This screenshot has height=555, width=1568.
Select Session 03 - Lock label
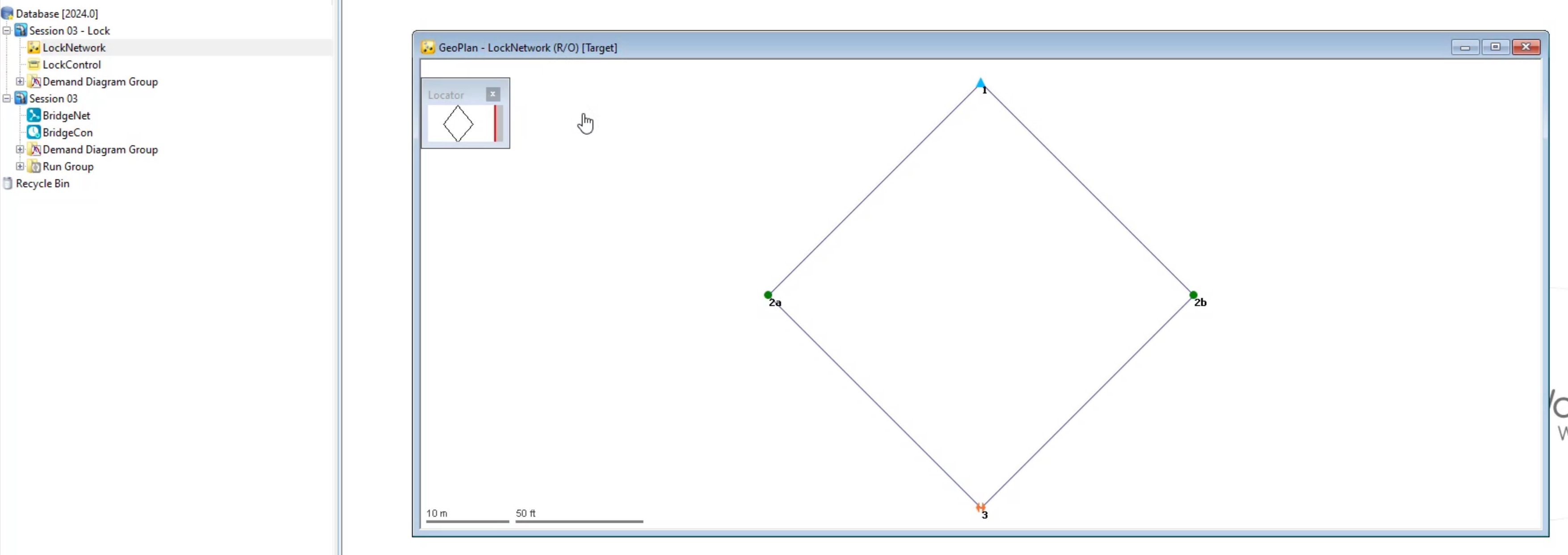(69, 30)
